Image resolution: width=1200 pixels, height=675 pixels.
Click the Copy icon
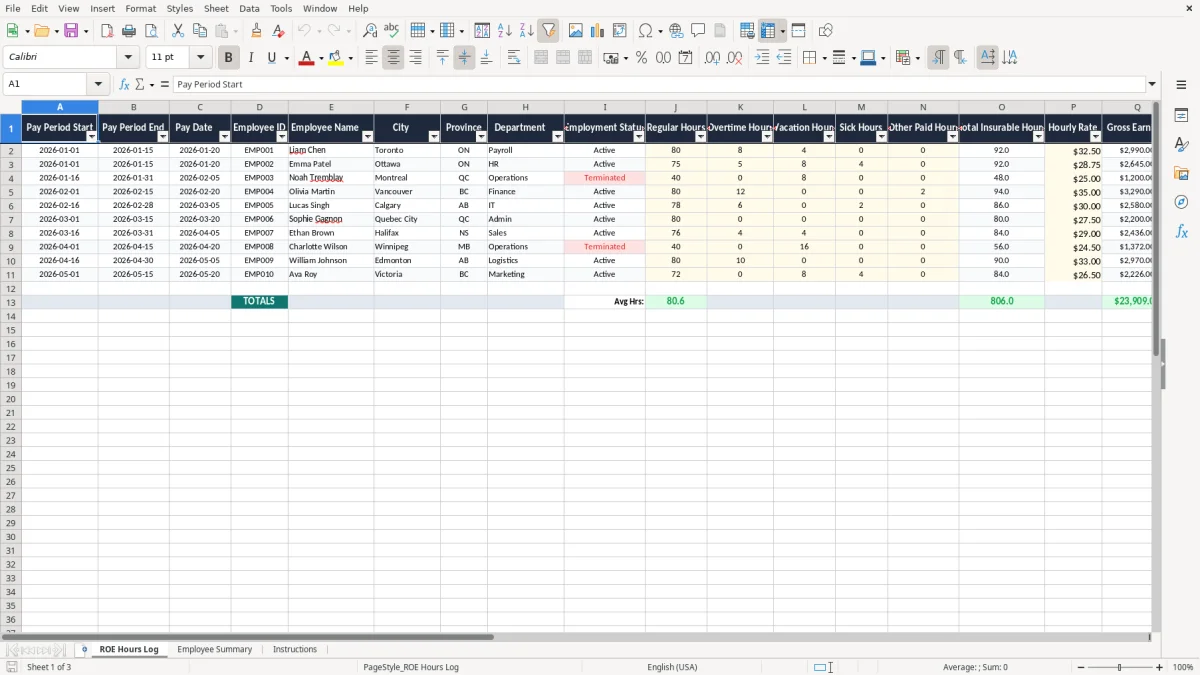click(200, 31)
